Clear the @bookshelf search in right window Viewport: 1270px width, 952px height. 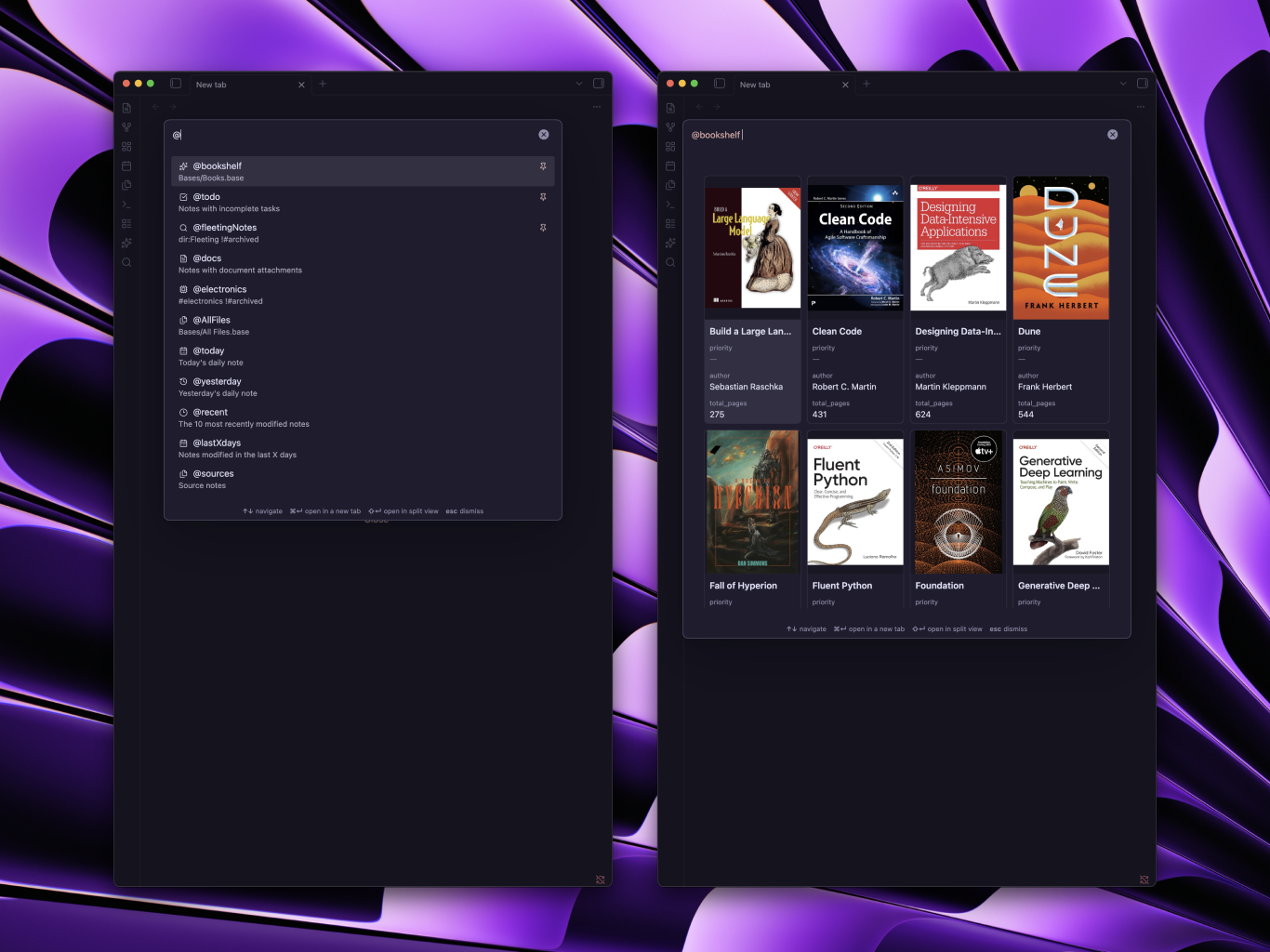(x=1113, y=135)
